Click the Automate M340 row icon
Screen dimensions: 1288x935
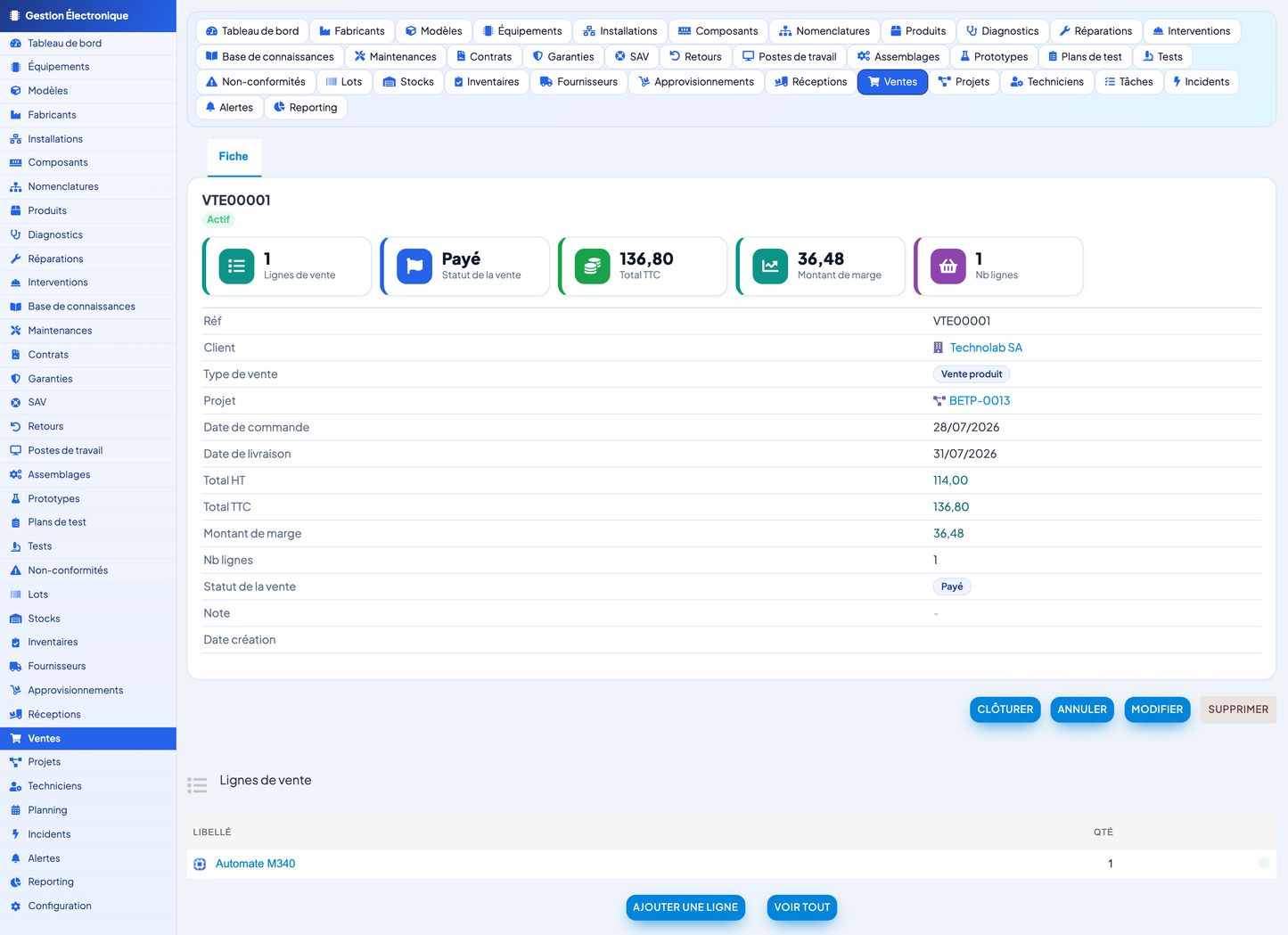(200, 864)
